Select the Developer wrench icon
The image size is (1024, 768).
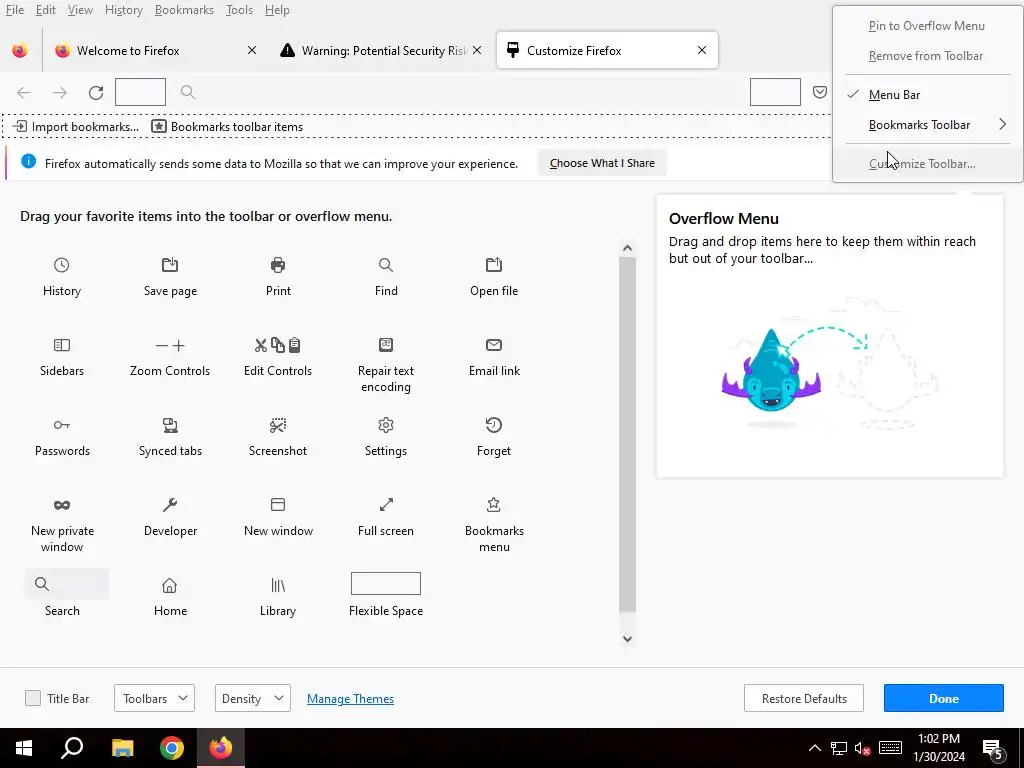170,505
